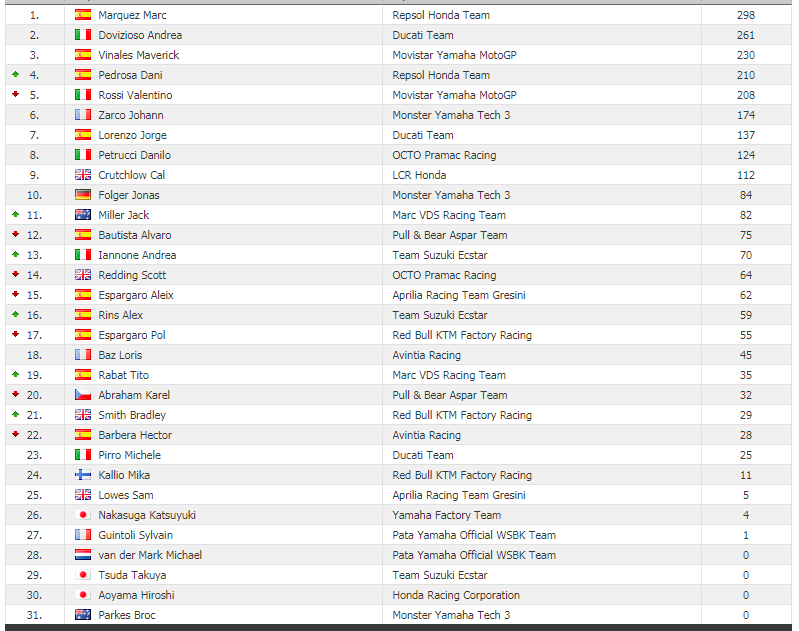Click Team Suzuki Ecstar in Iannone's row
799x631 pixels.
[x=440, y=255]
